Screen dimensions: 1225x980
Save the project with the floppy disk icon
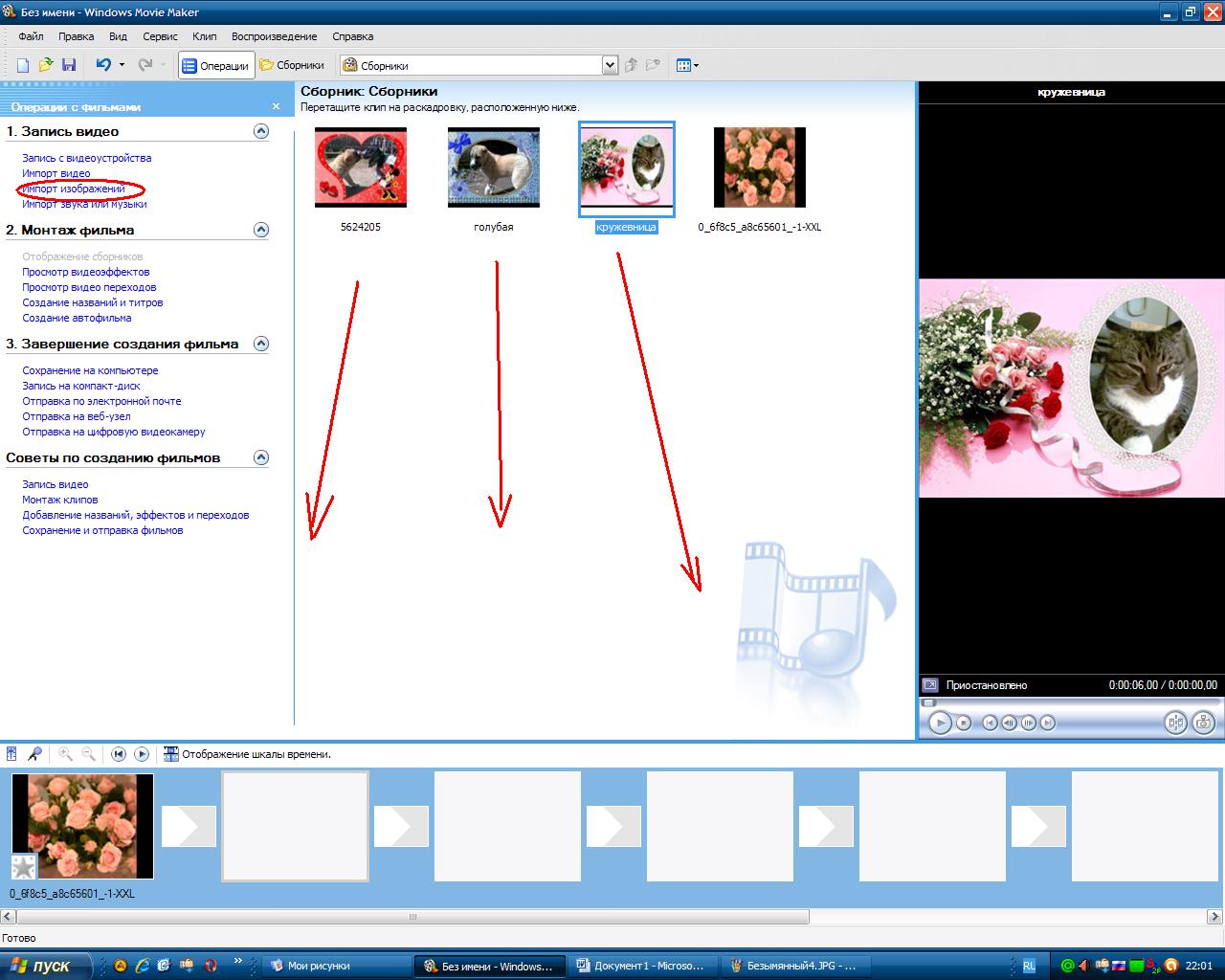(x=69, y=65)
